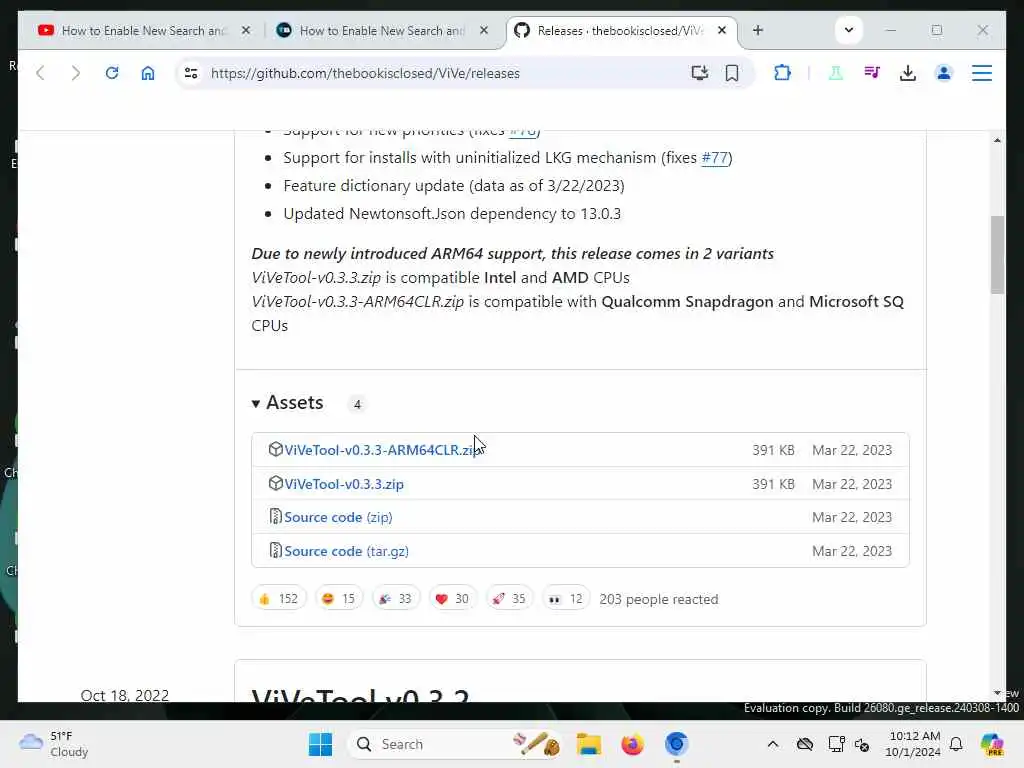Open the Copilot preview icon in taskbar
The image size is (1024, 768).
991,744
